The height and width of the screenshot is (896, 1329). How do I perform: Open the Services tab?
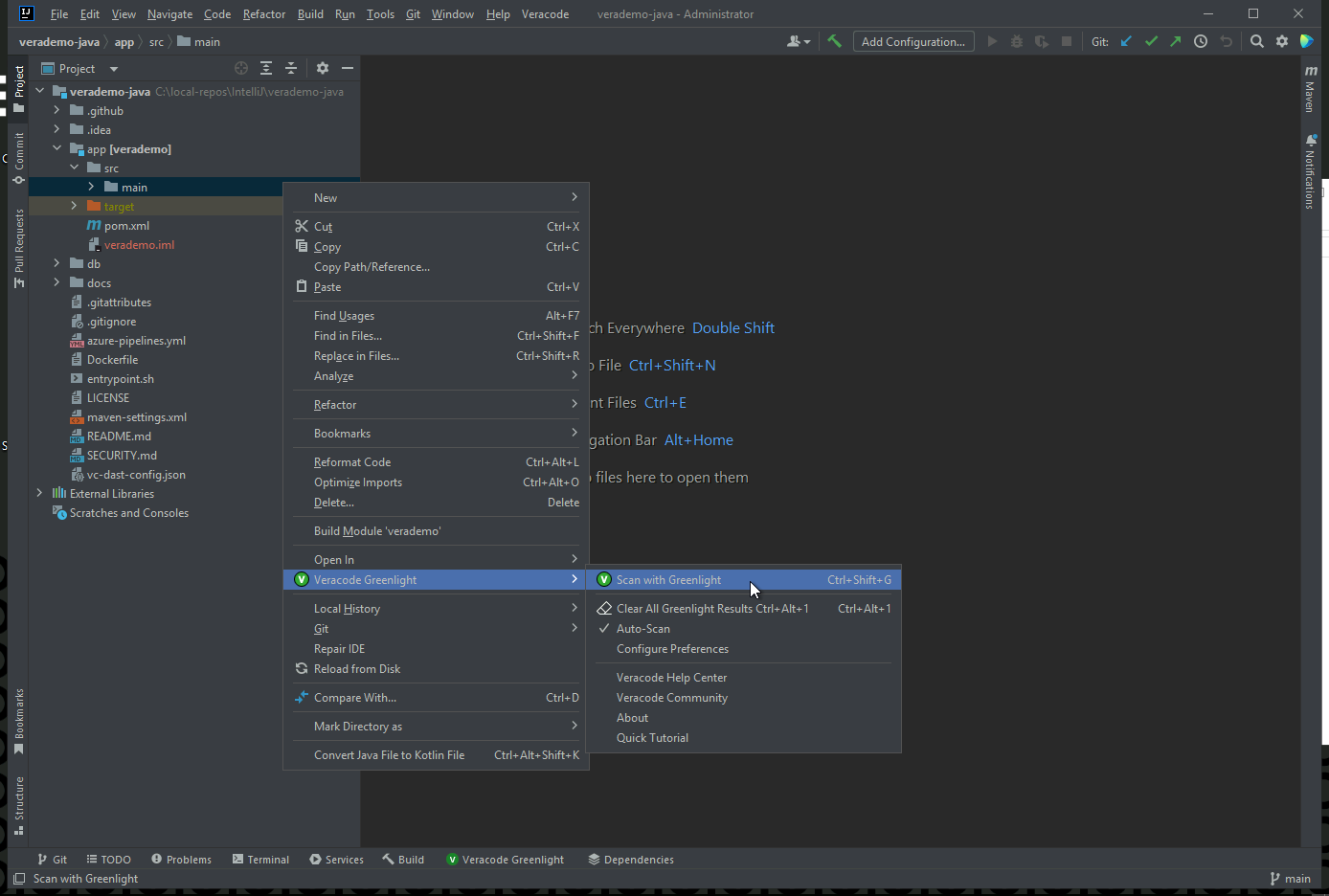[x=336, y=860]
